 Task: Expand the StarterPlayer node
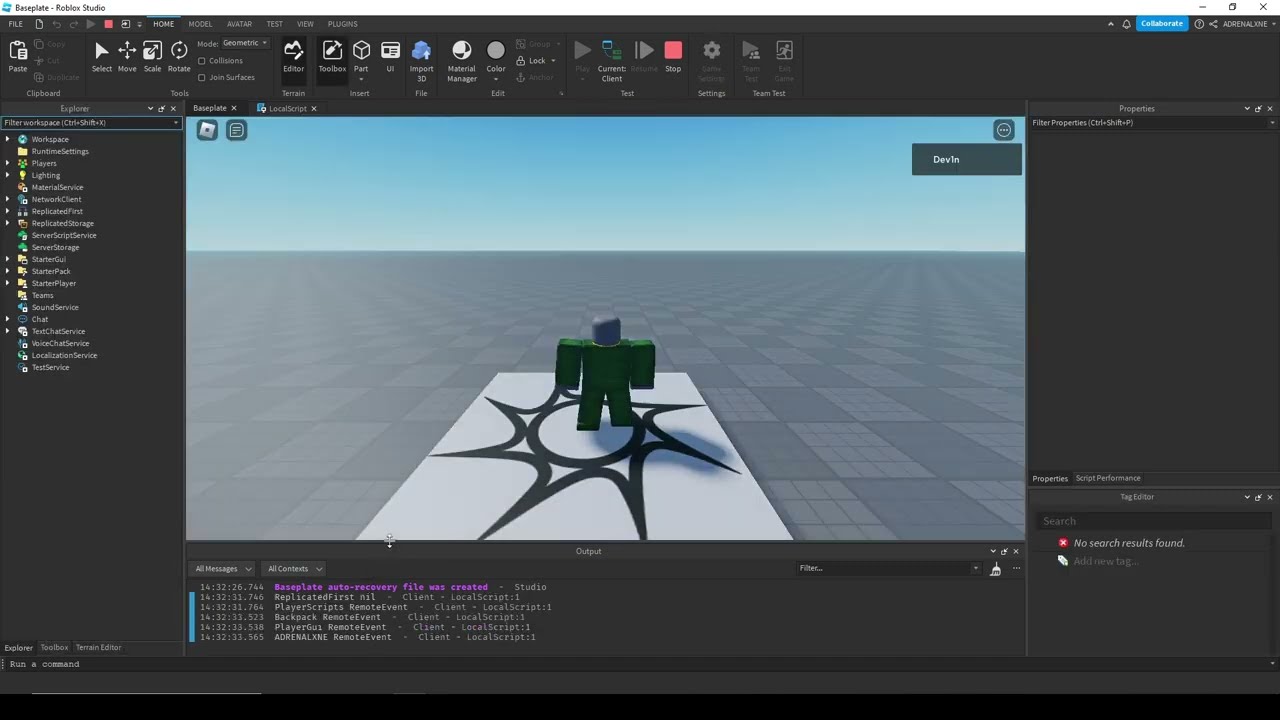click(x=8, y=283)
